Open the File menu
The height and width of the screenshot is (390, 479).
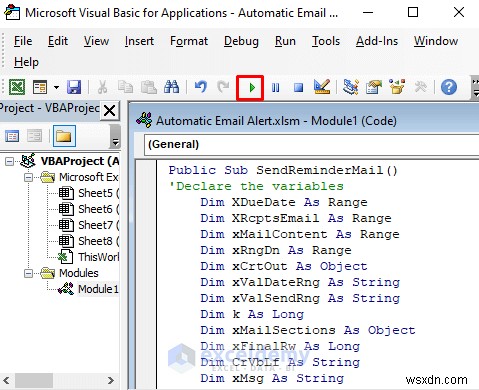pyautogui.click(x=23, y=41)
